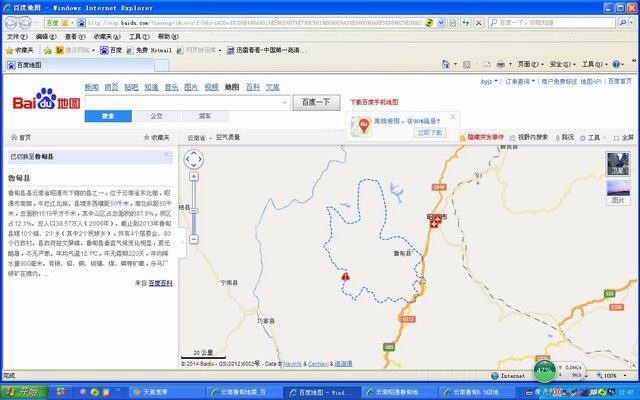Click the printer icon in command bar
Viewport: 640px width, 400px height.
(x=500, y=64)
